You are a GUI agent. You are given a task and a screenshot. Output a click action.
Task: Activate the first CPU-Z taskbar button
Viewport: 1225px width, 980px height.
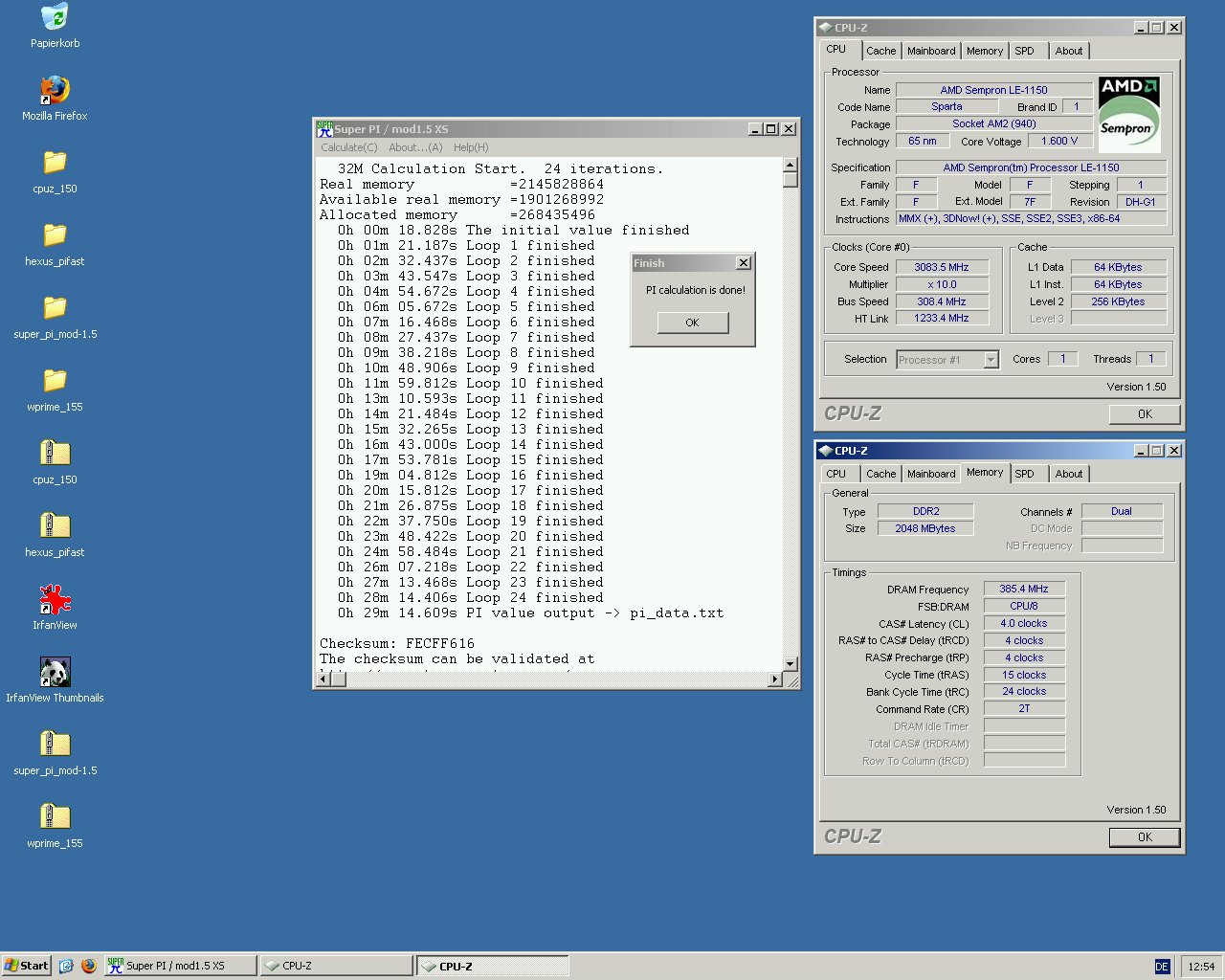pyautogui.click(x=337, y=966)
